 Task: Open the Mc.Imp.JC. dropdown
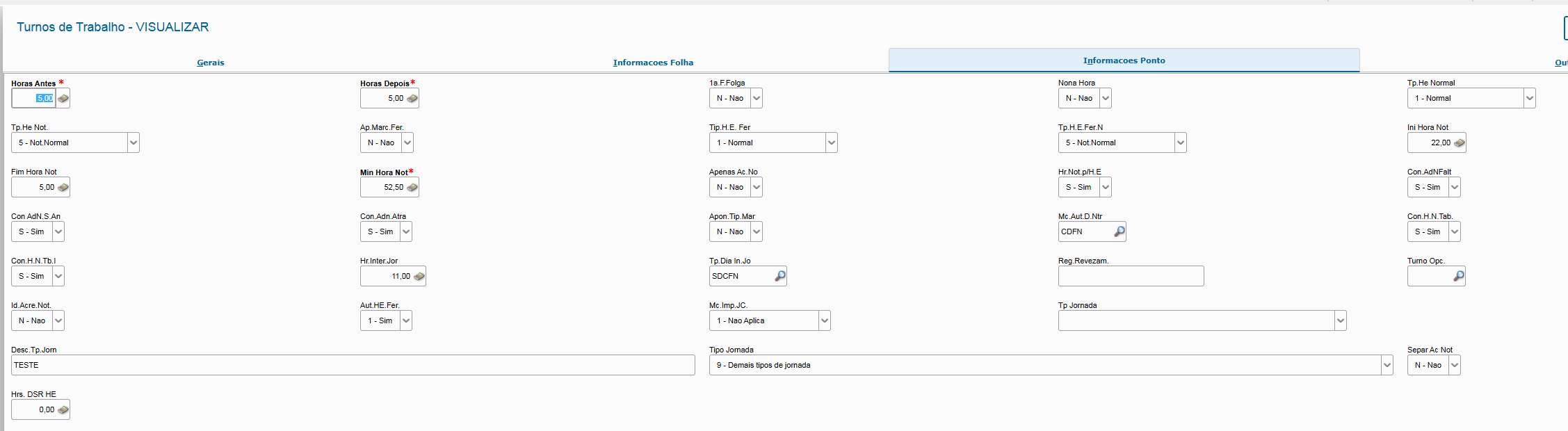824,321
